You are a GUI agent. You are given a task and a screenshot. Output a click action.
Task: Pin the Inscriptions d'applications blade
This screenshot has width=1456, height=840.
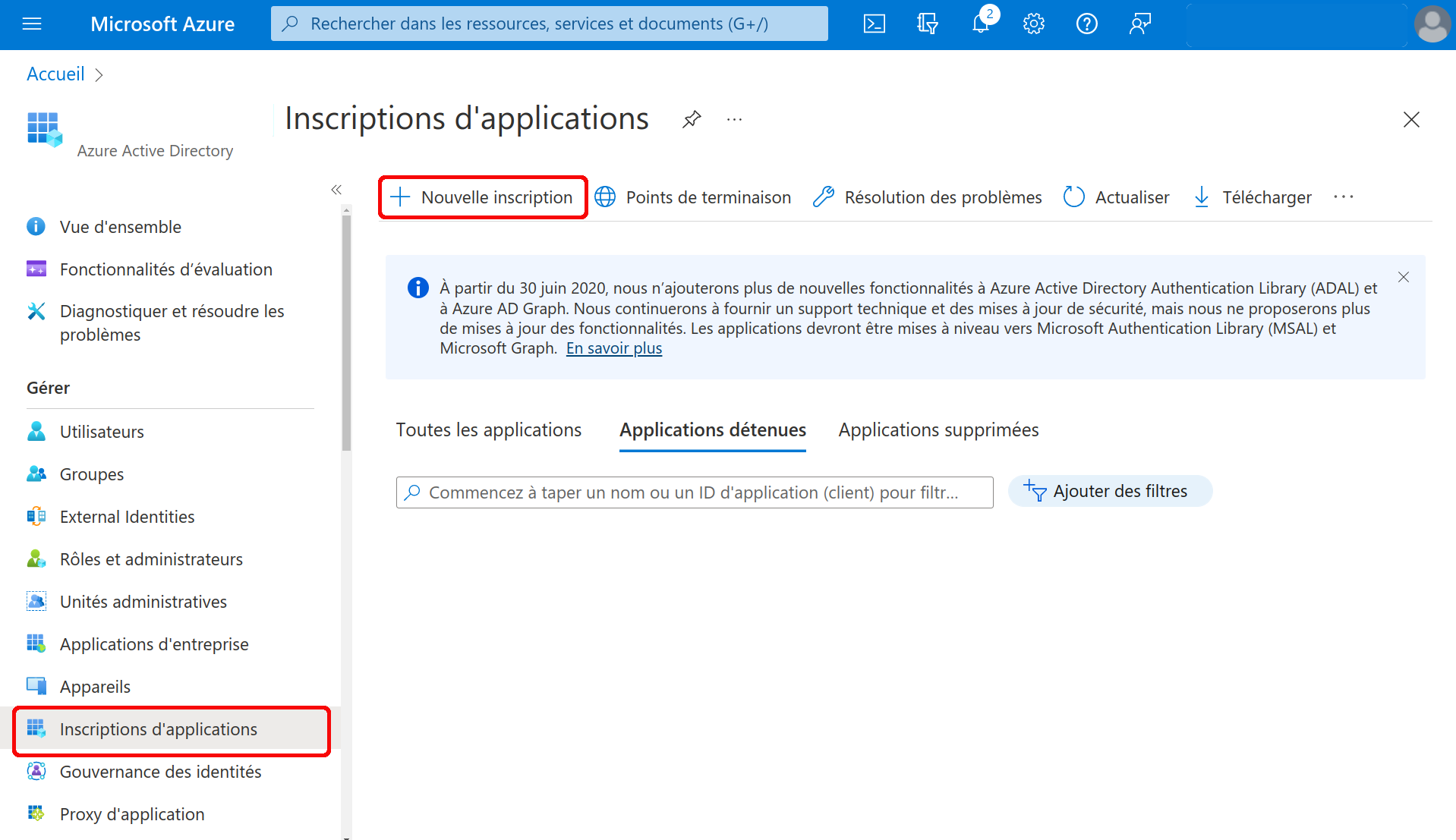click(692, 119)
